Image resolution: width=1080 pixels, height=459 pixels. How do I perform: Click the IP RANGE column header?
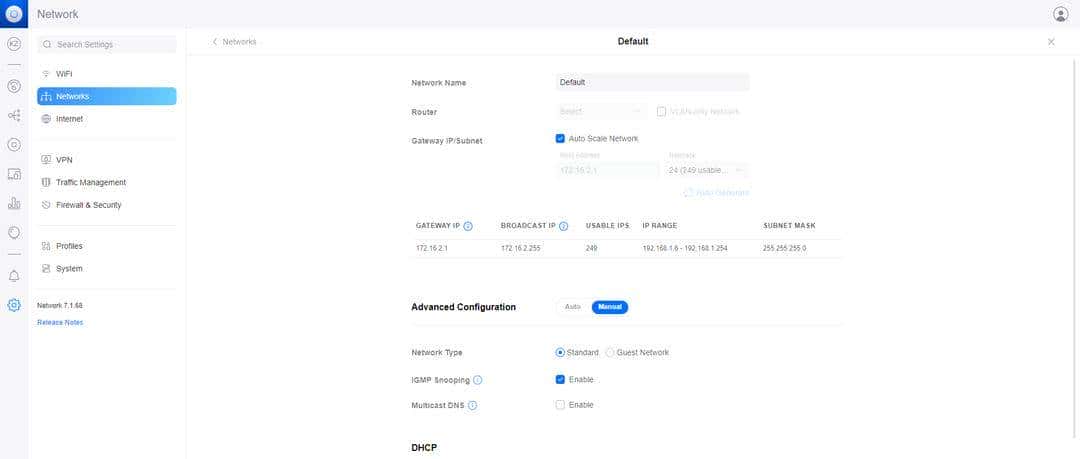coord(659,226)
